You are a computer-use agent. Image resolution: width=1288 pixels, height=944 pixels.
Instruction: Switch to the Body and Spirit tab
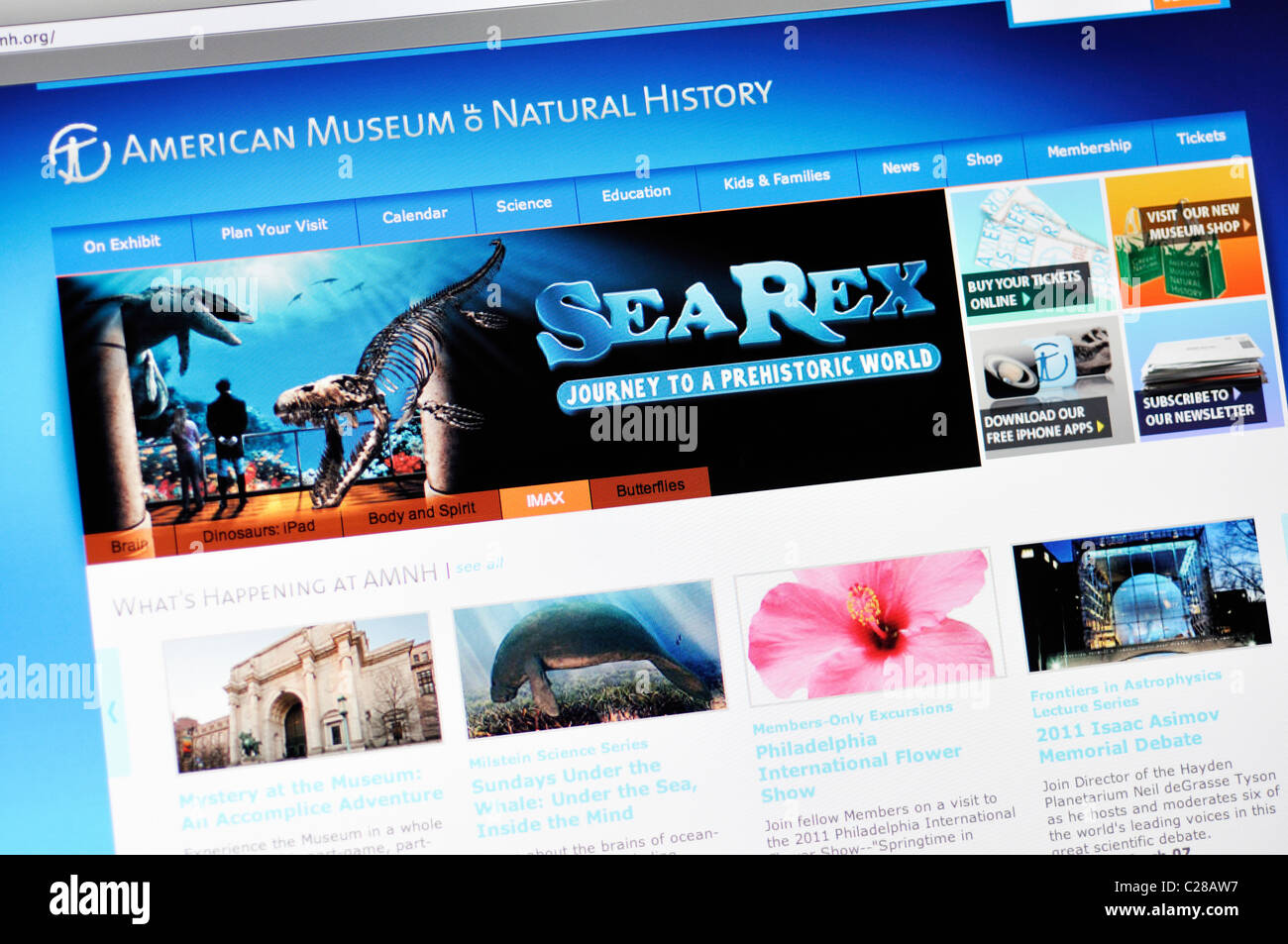[421, 513]
